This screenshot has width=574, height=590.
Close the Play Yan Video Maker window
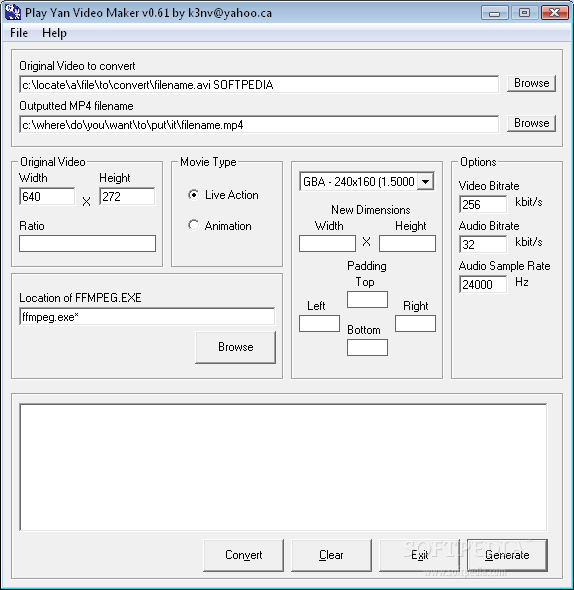coord(554,13)
